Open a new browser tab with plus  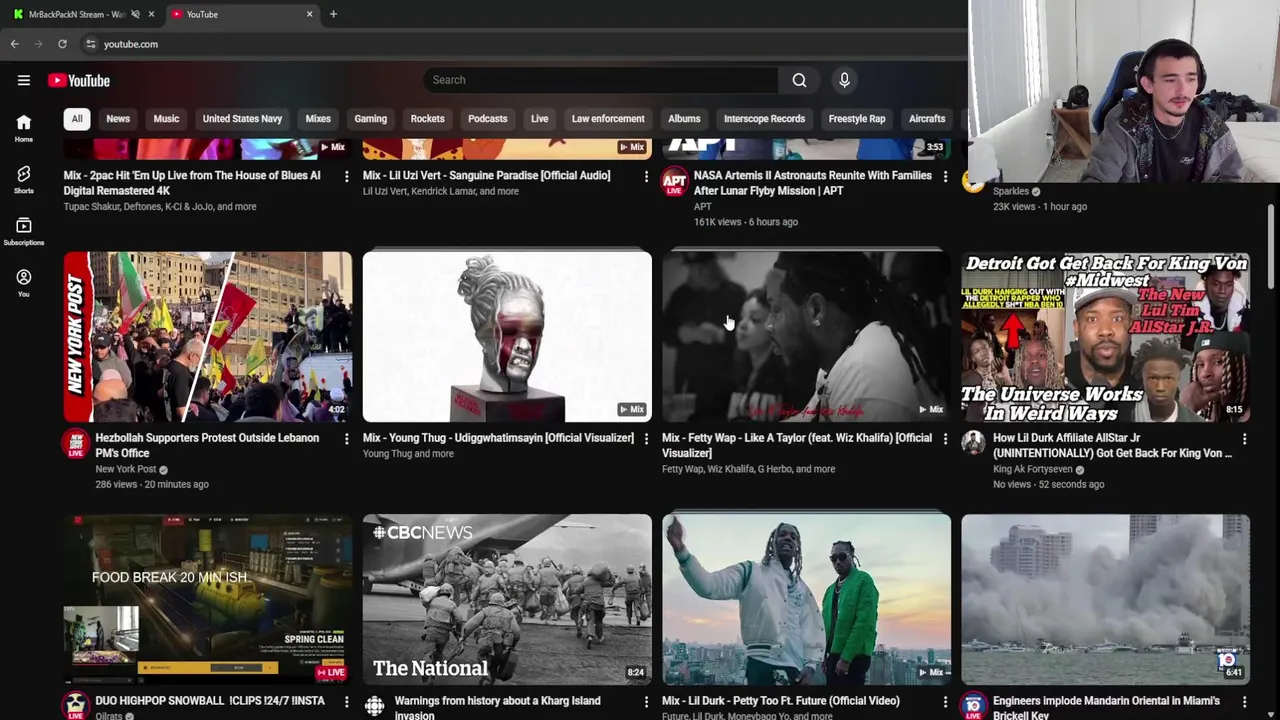[333, 14]
